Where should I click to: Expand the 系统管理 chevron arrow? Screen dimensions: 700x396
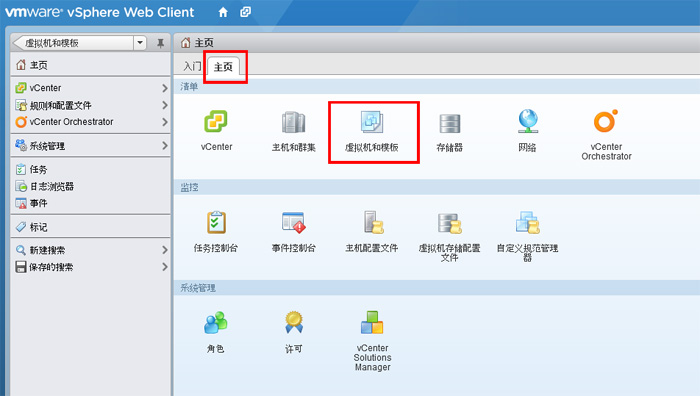pyautogui.click(x=165, y=146)
